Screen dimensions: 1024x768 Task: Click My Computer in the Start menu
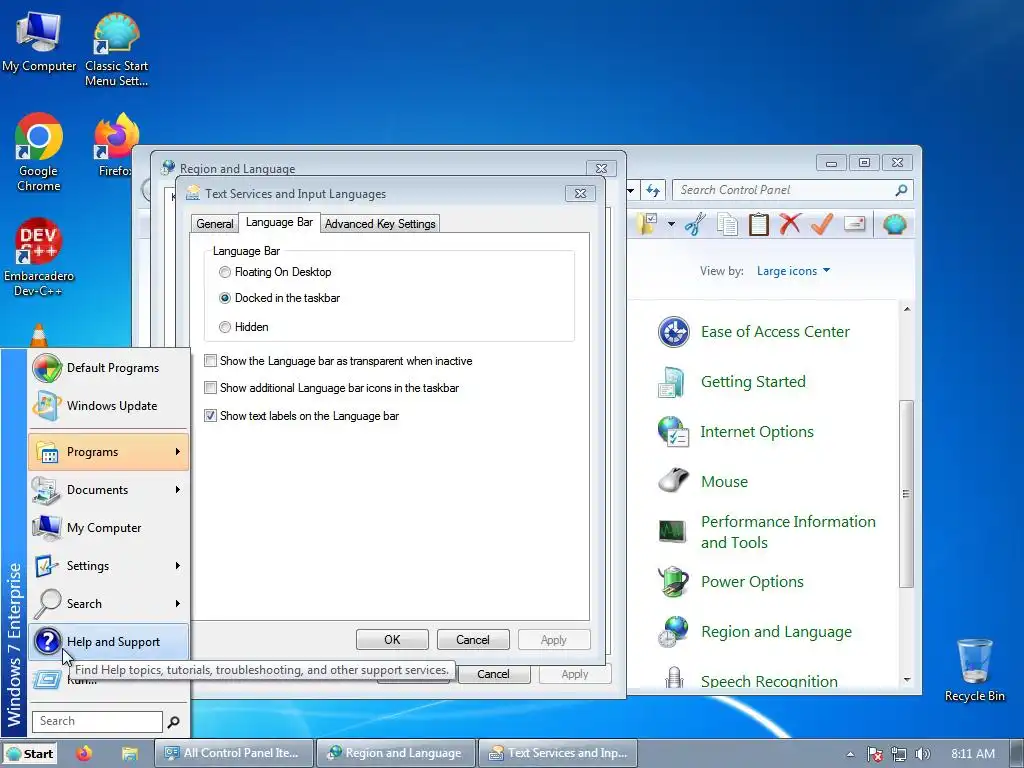pos(109,528)
